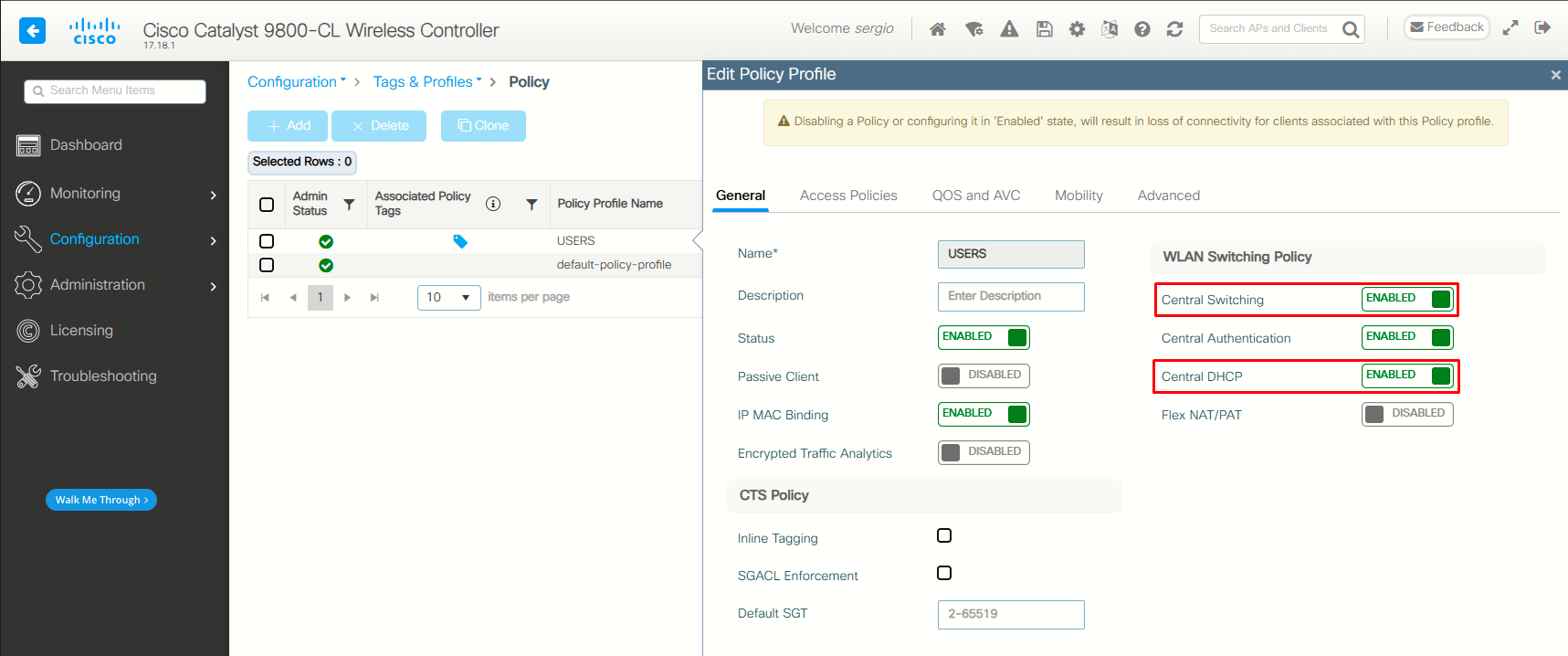Filter the Associated Policy Tags column
Screen dimensions: 1568x656
(x=531, y=205)
